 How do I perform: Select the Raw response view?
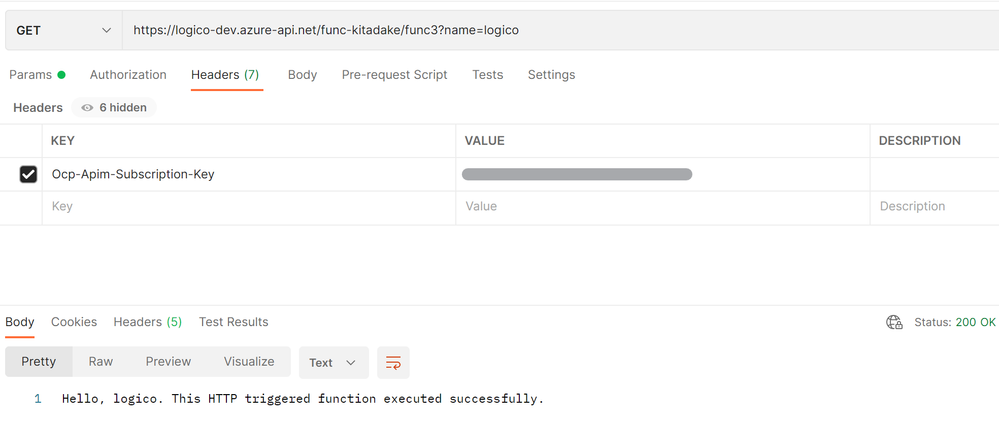(101, 361)
